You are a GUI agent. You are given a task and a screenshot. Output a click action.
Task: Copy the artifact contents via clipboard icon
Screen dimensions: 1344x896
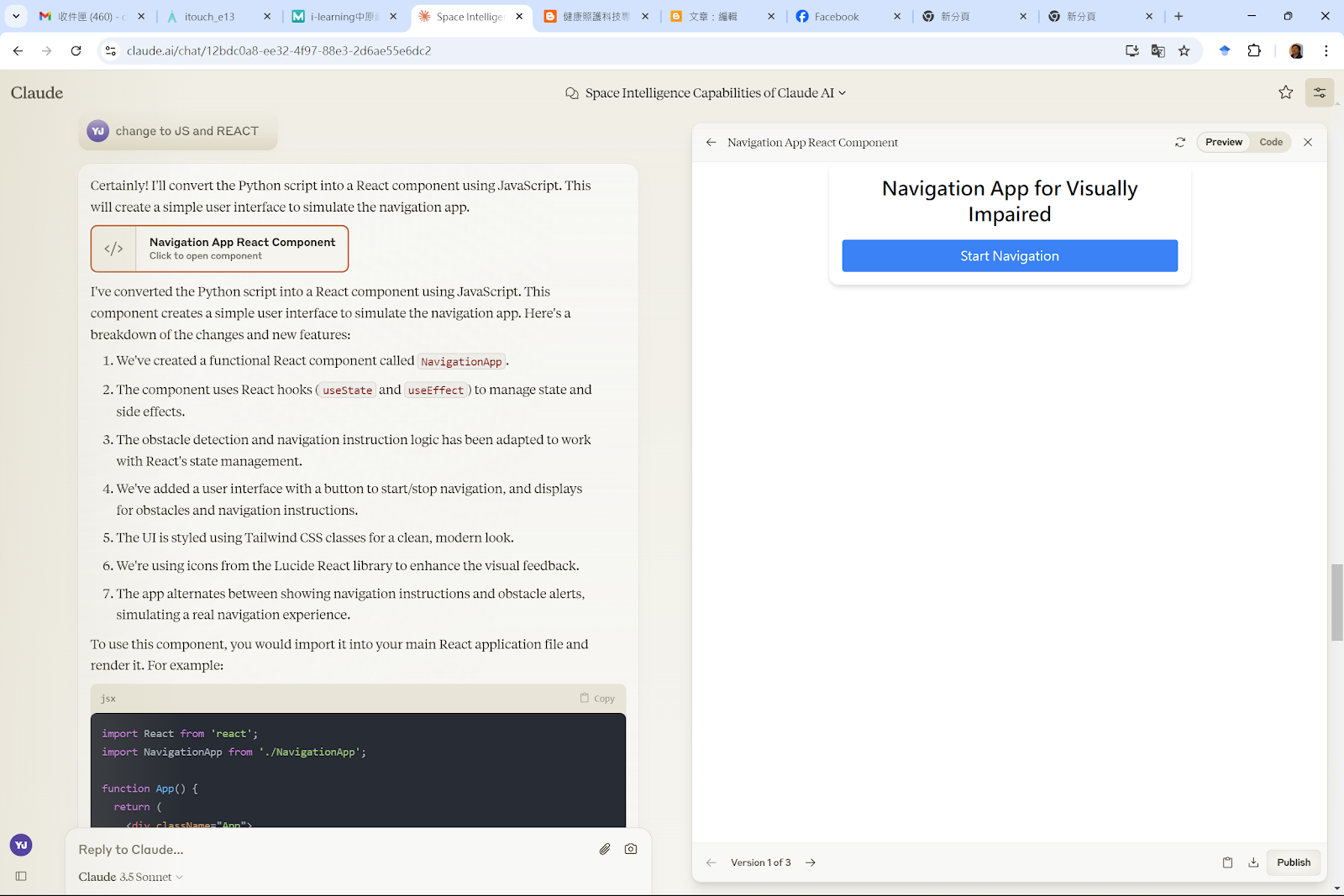tap(1227, 862)
